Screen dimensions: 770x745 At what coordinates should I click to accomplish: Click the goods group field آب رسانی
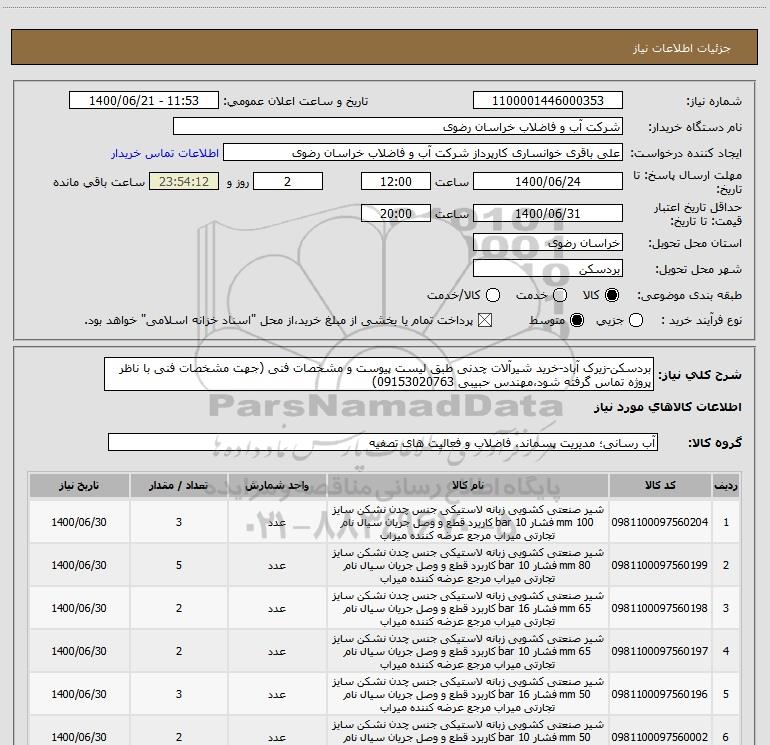coord(383,442)
